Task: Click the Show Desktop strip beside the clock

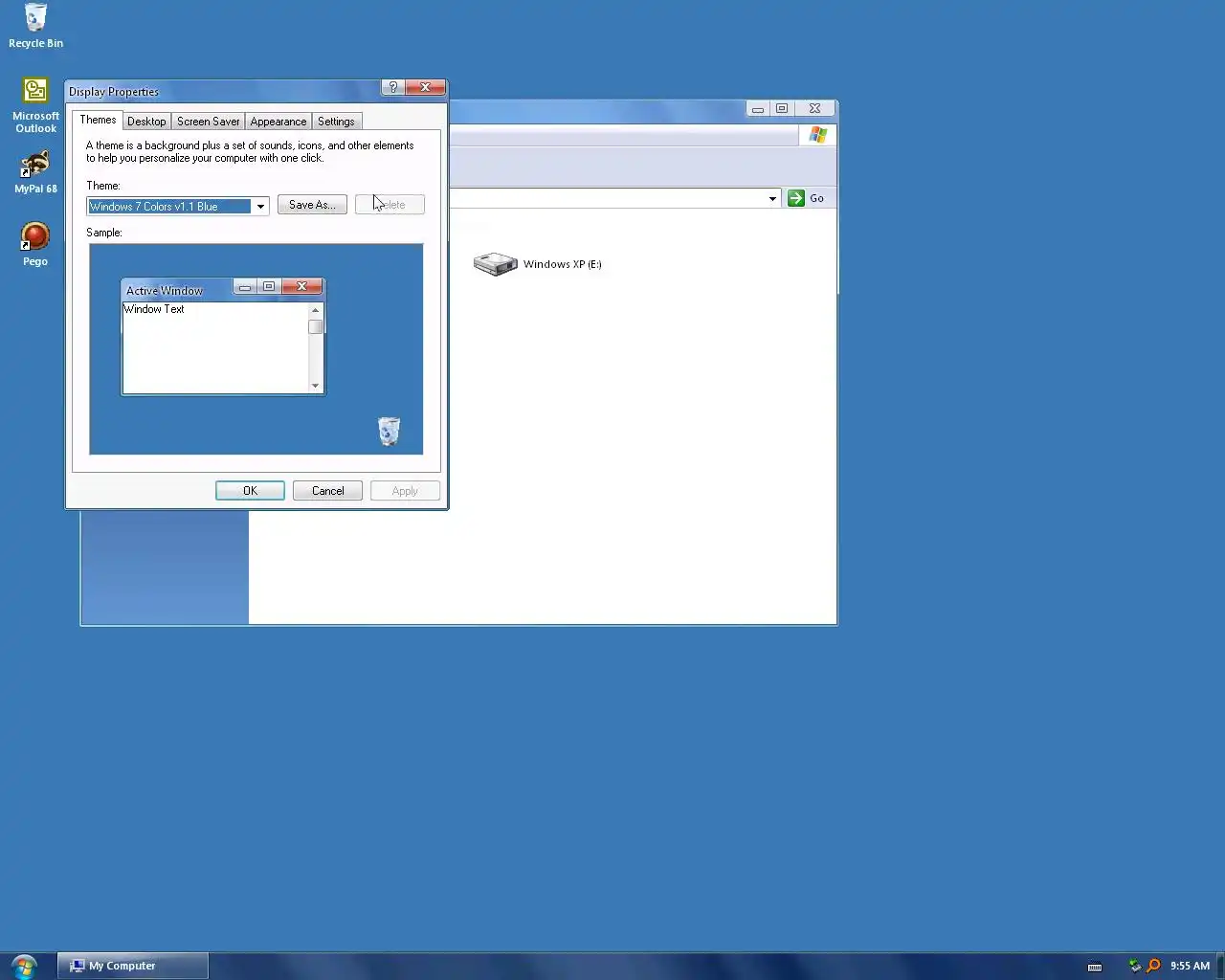Action: 1219,966
